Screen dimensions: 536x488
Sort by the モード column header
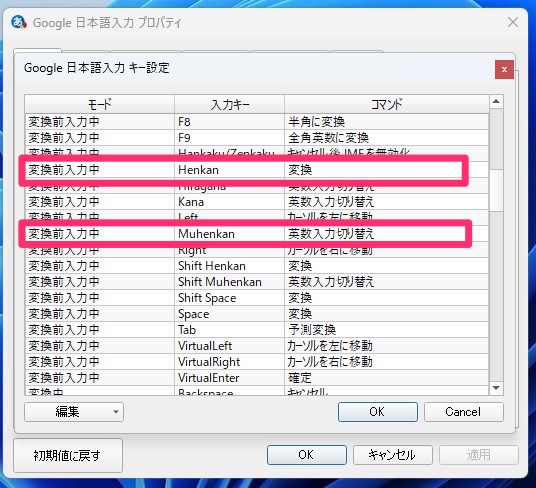pyautogui.click(x=99, y=104)
